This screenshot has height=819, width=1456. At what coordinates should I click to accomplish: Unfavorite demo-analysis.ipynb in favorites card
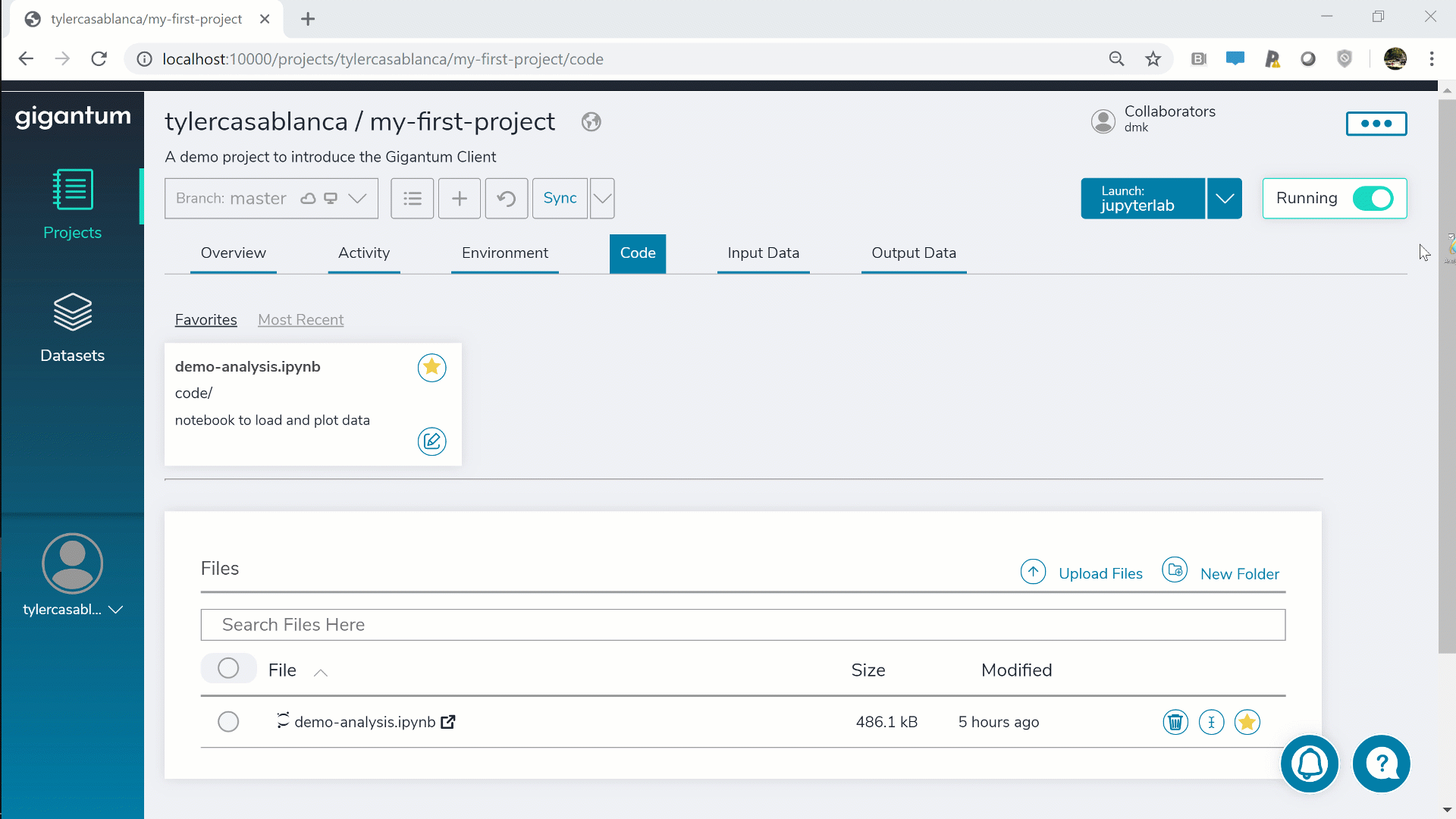(432, 368)
